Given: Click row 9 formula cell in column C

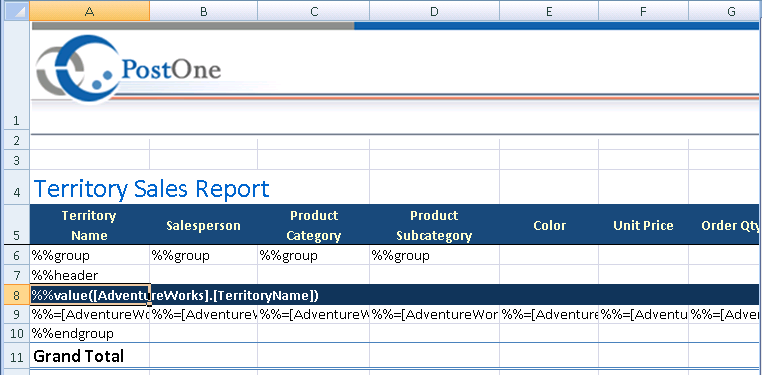Looking at the screenshot, I should coord(313,314).
